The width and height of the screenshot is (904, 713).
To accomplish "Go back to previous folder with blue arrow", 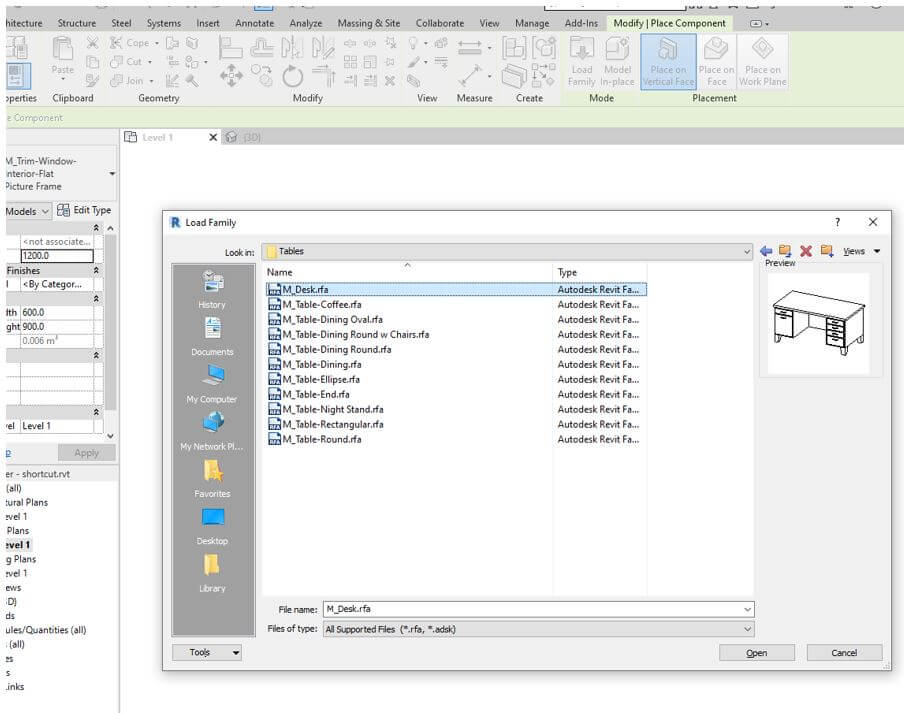I will click(x=765, y=251).
